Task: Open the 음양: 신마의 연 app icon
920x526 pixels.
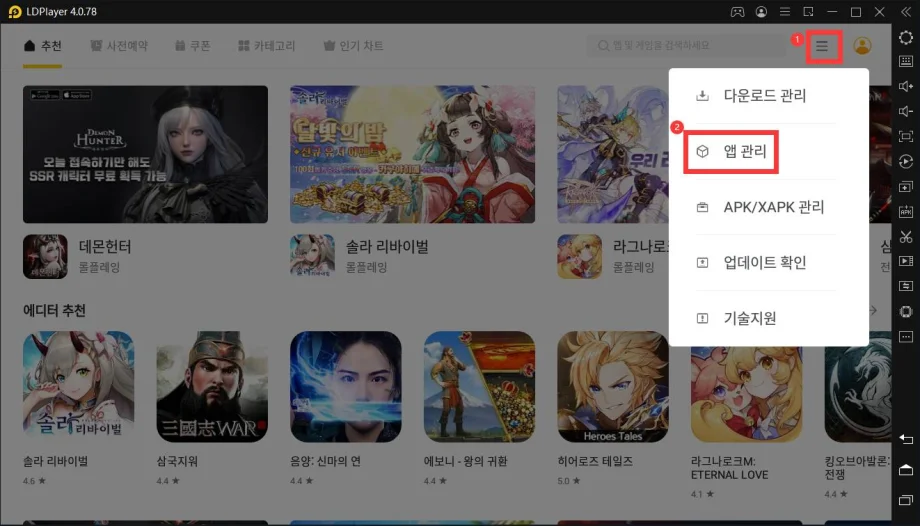Action: tap(346, 387)
